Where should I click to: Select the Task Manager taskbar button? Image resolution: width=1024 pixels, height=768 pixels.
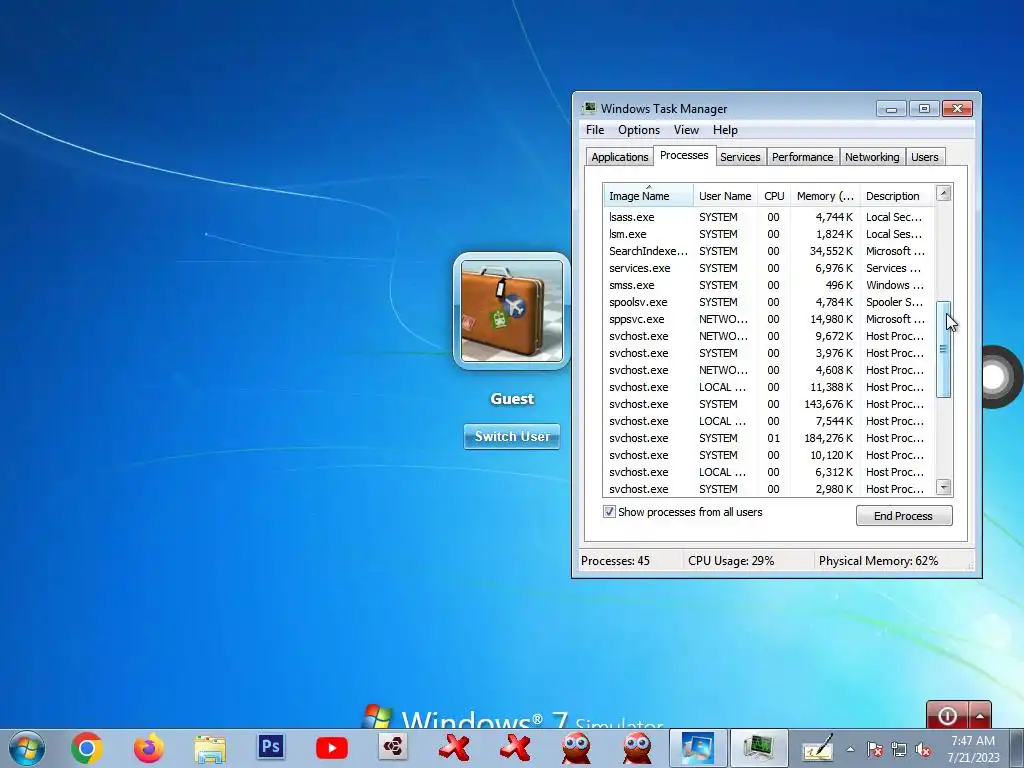[758, 748]
